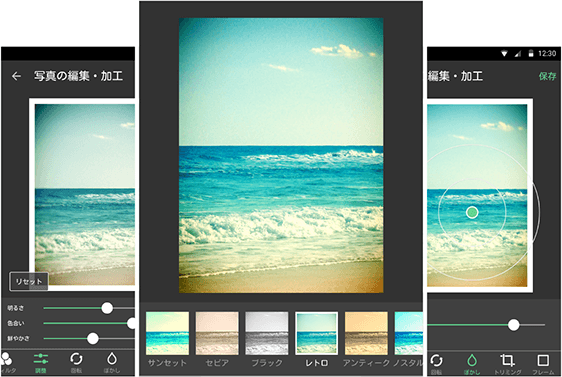Select the green ぼかし blur tab on the right screen

[472, 363]
